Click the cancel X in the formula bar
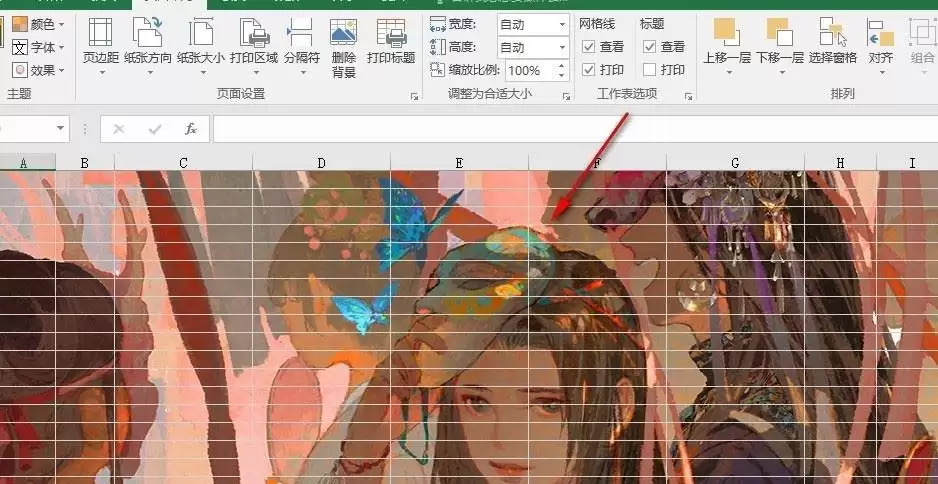The height and width of the screenshot is (484, 938). [x=118, y=129]
